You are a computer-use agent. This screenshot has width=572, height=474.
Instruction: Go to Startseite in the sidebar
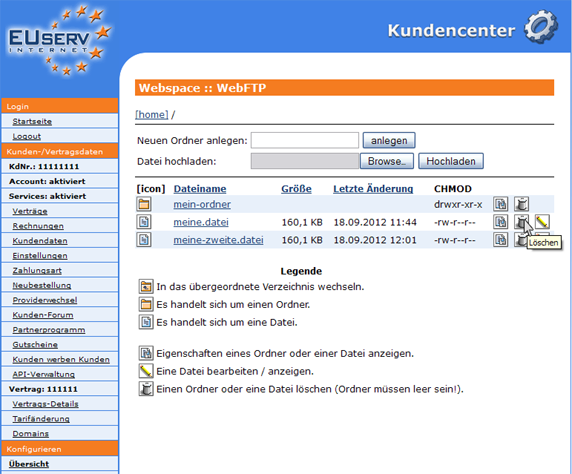tap(32, 122)
